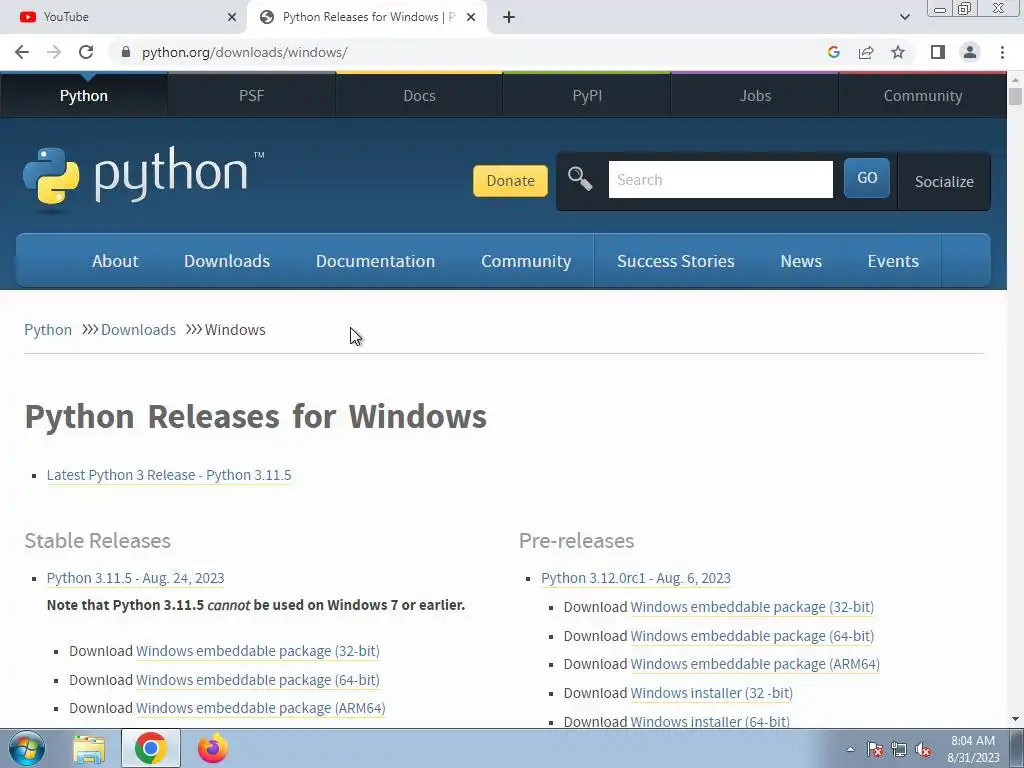Open Latest Python 3 Release link
Screen dimensions: 1024x768
[169, 475]
